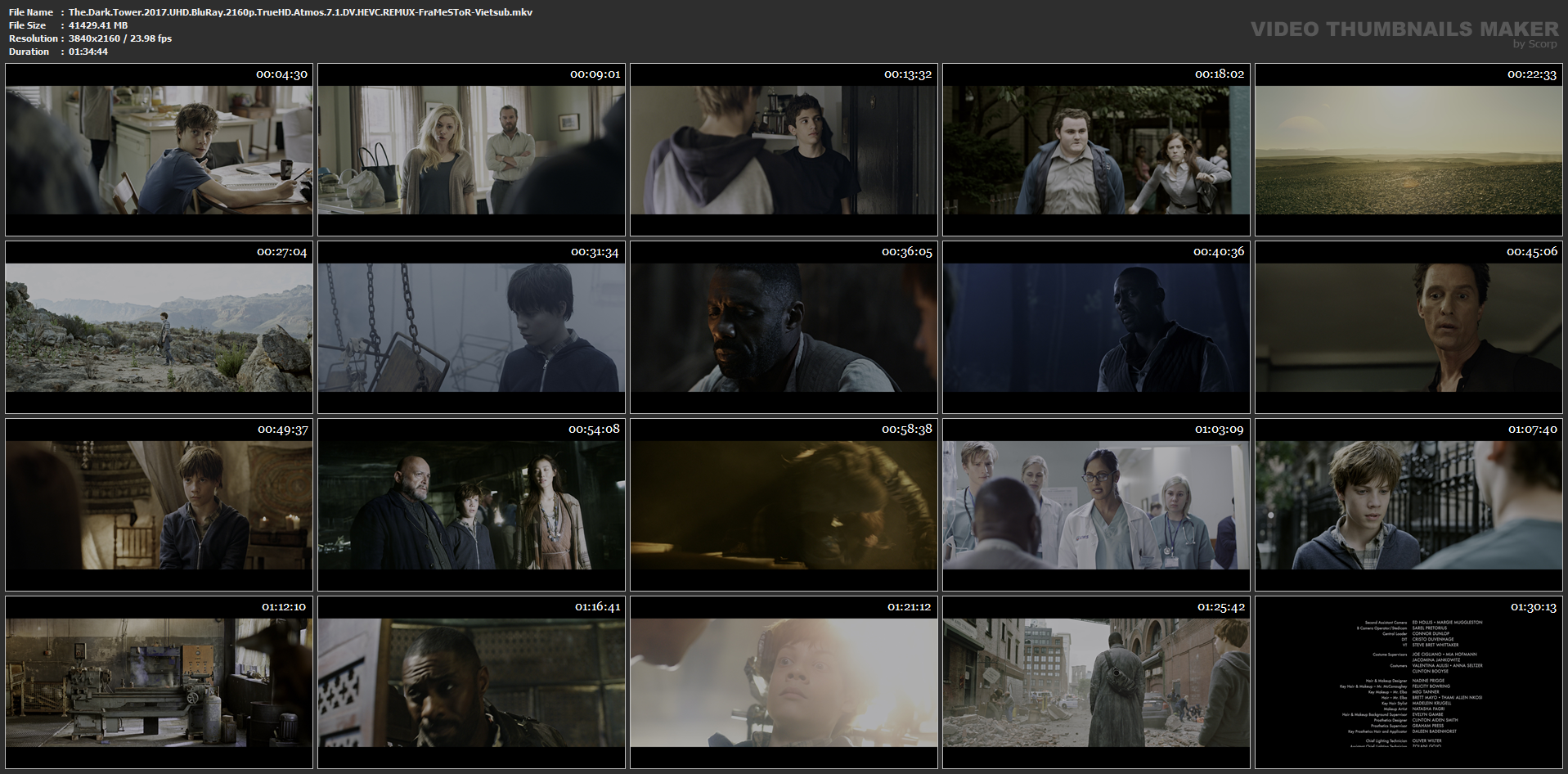The width and height of the screenshot is (1568, 774).
Task: Select the thumbnail at 00:04:30
Action: click(159, 151)
